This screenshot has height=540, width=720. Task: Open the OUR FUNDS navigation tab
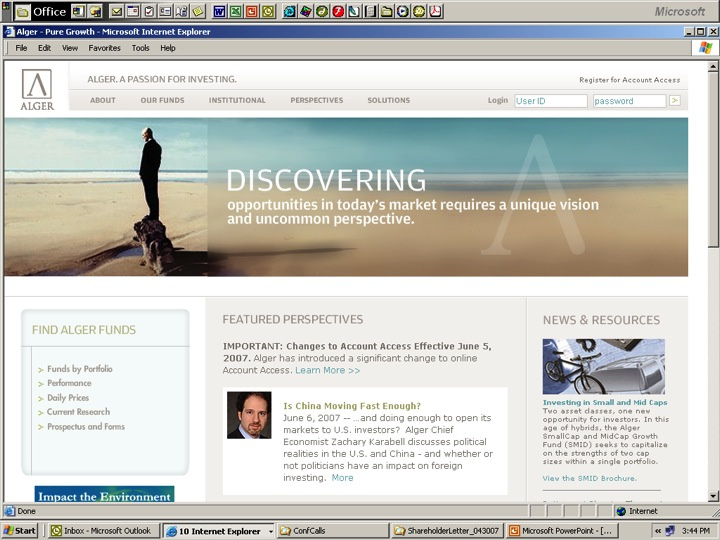(x=162, y=100)
